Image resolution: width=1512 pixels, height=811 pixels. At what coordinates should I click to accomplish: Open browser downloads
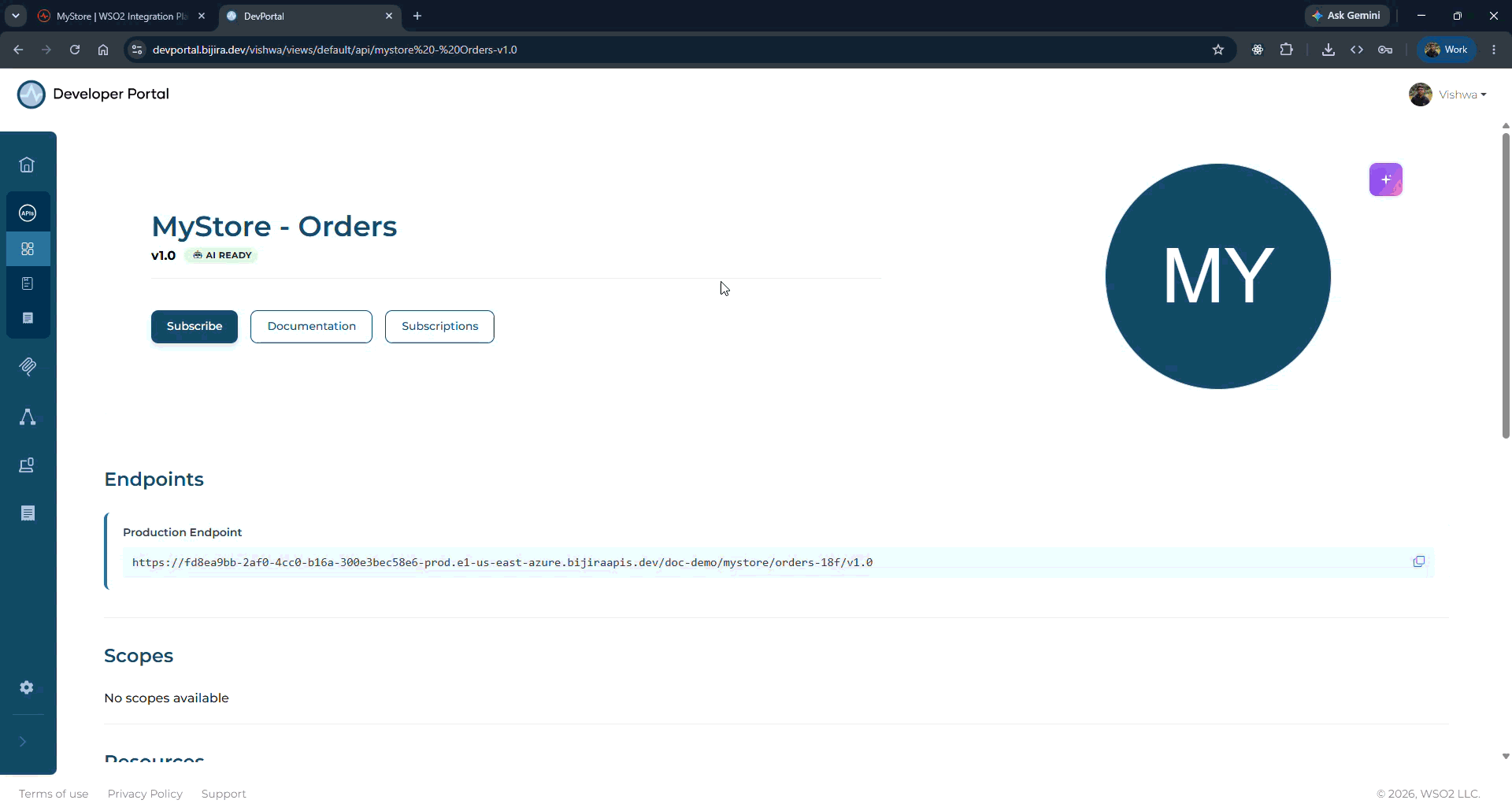(1329, 50)
